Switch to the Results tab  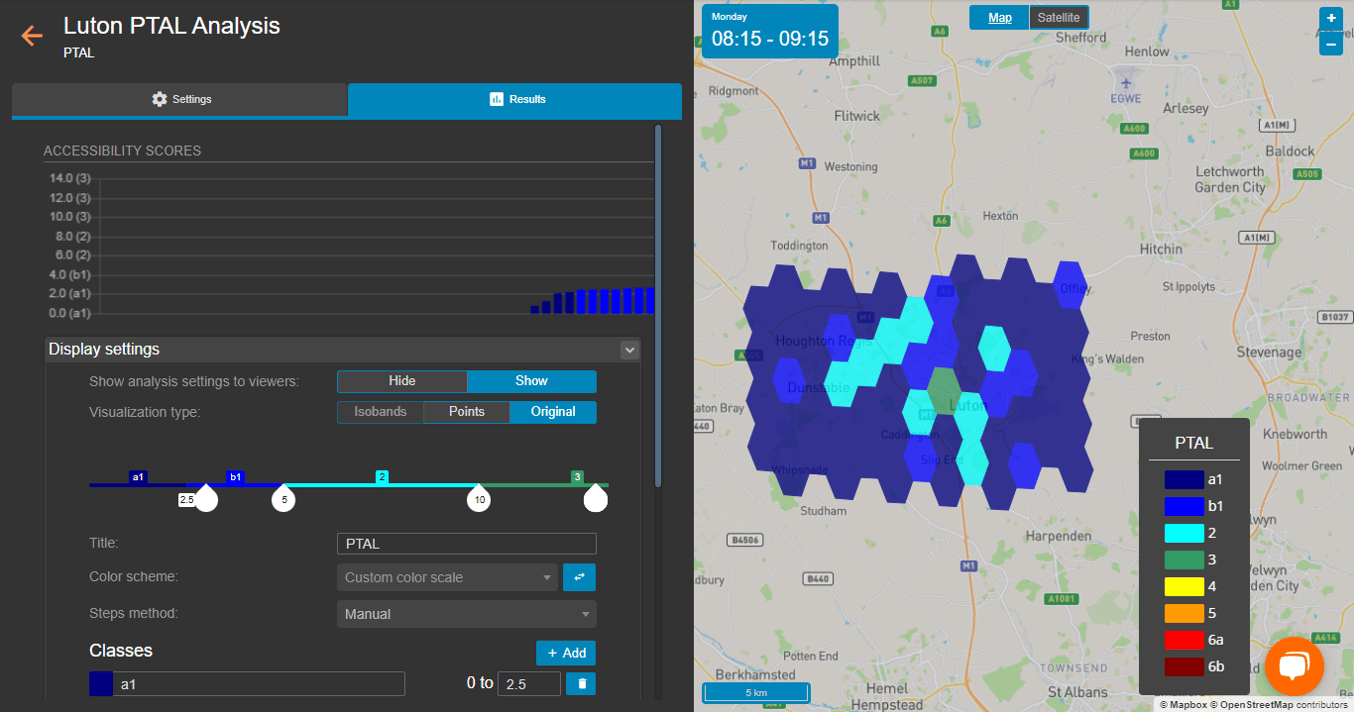(x=515, y=100)
